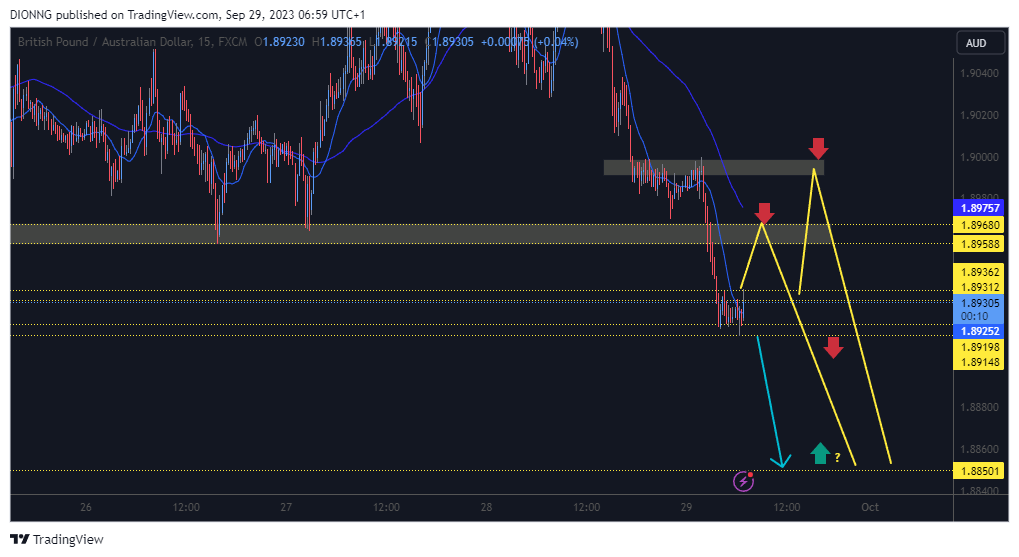Click the change value +0.00075 (+0.04%)
This screenshot has width=1019, height=557.
(530, 42)
